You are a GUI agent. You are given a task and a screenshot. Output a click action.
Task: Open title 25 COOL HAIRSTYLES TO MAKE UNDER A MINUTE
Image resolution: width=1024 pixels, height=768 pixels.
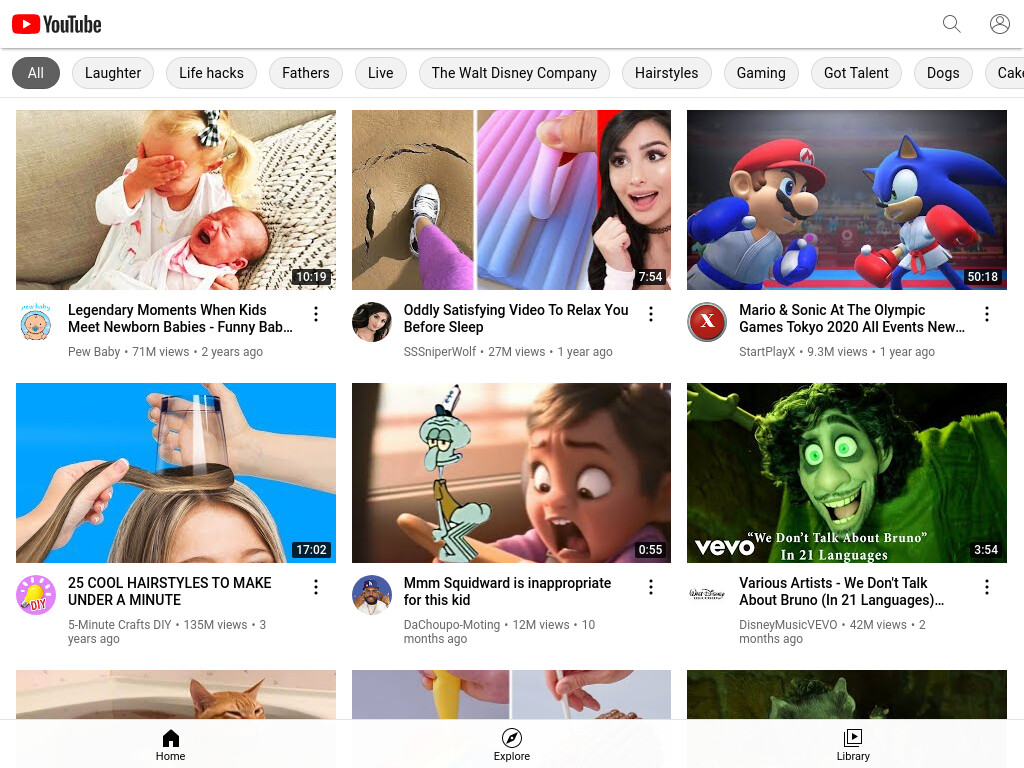170,591
